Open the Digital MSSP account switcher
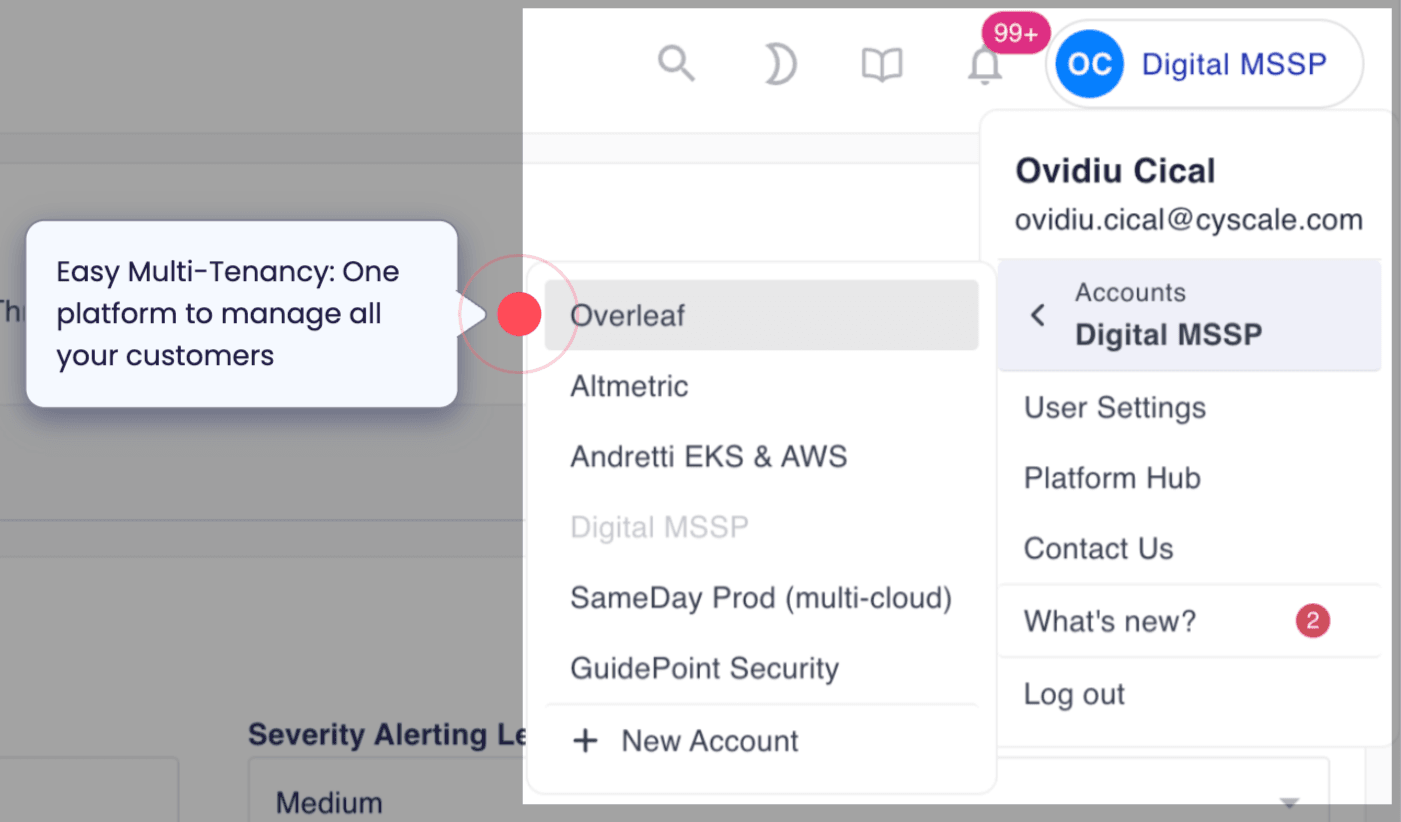 [x=1232, y=63]
